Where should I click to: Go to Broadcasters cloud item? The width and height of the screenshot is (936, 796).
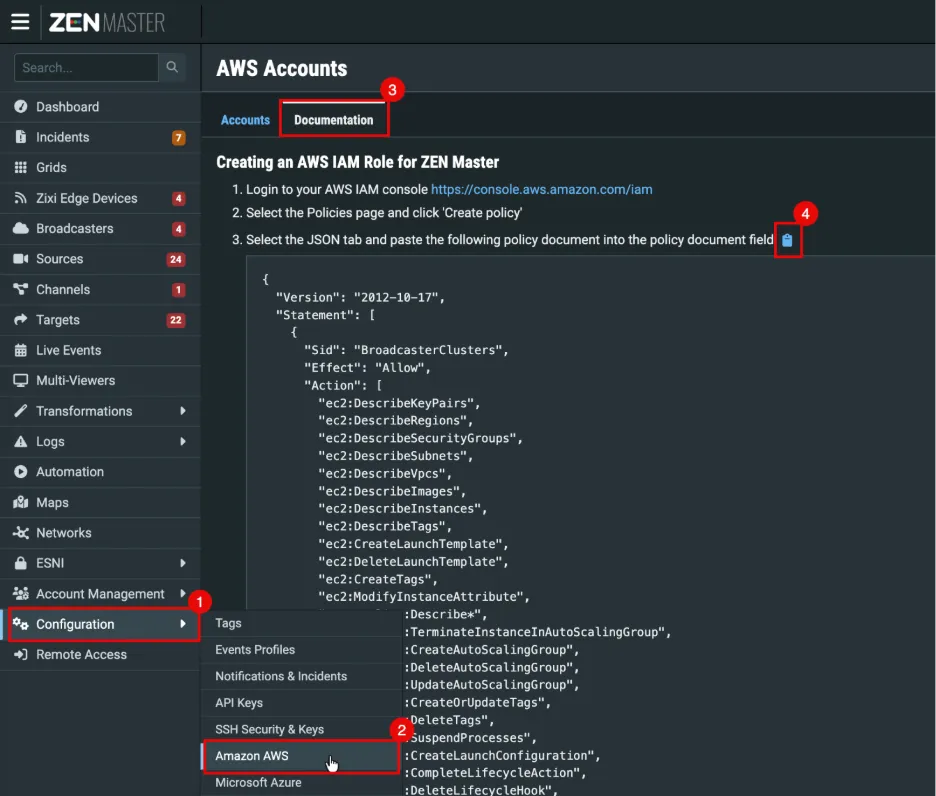[x=100, y=229]
